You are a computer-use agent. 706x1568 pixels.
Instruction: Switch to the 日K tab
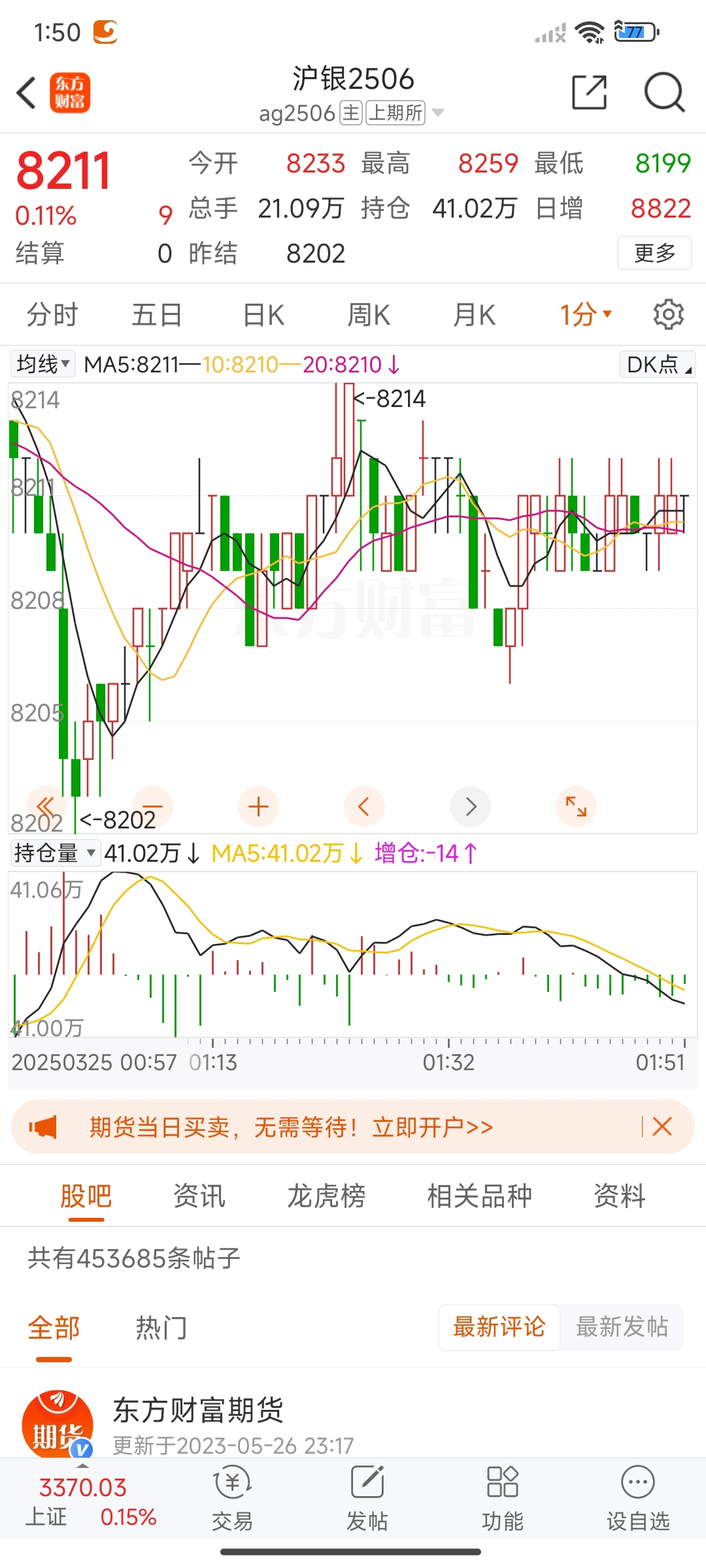[263, 315]
